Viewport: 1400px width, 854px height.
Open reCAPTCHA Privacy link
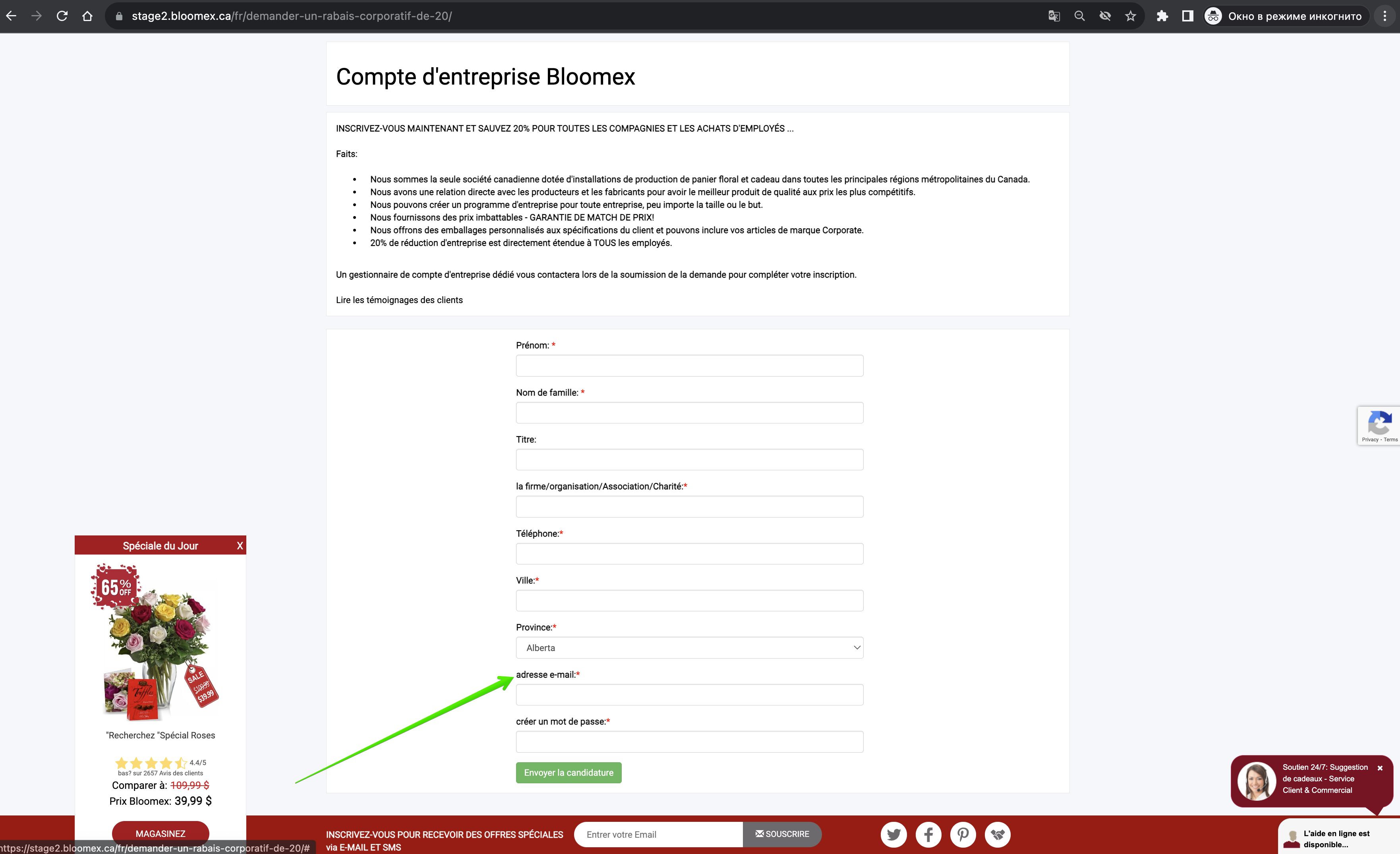point(1370,439)
